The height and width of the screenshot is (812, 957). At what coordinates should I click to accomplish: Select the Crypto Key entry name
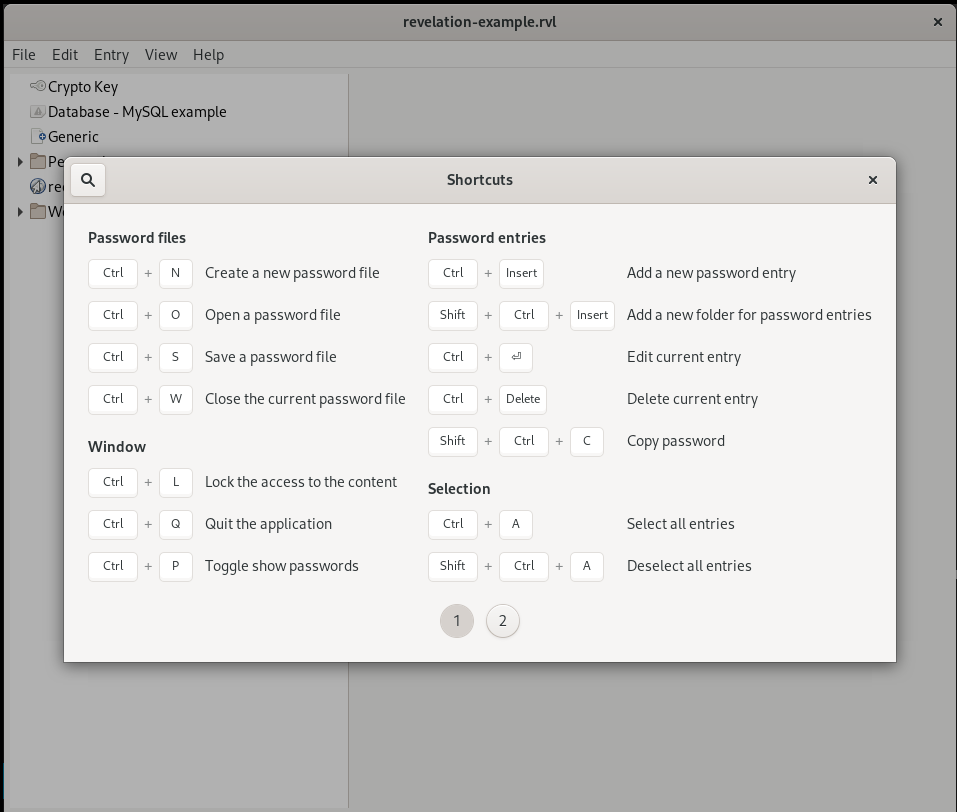coord(83,87)
